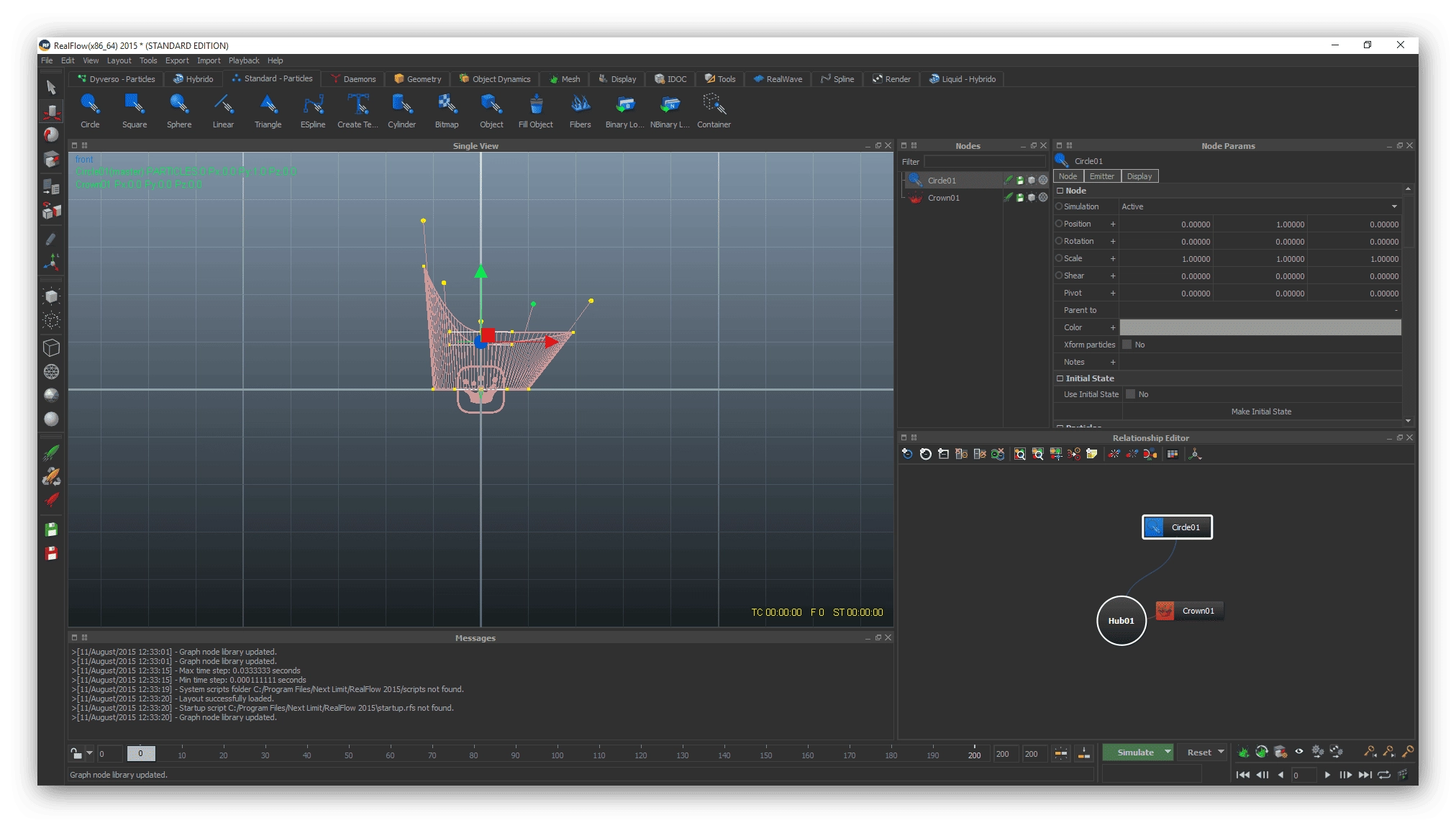1456x823 pixels.
Task: Expand Color plus button
Action: (x=1113, y=327)
